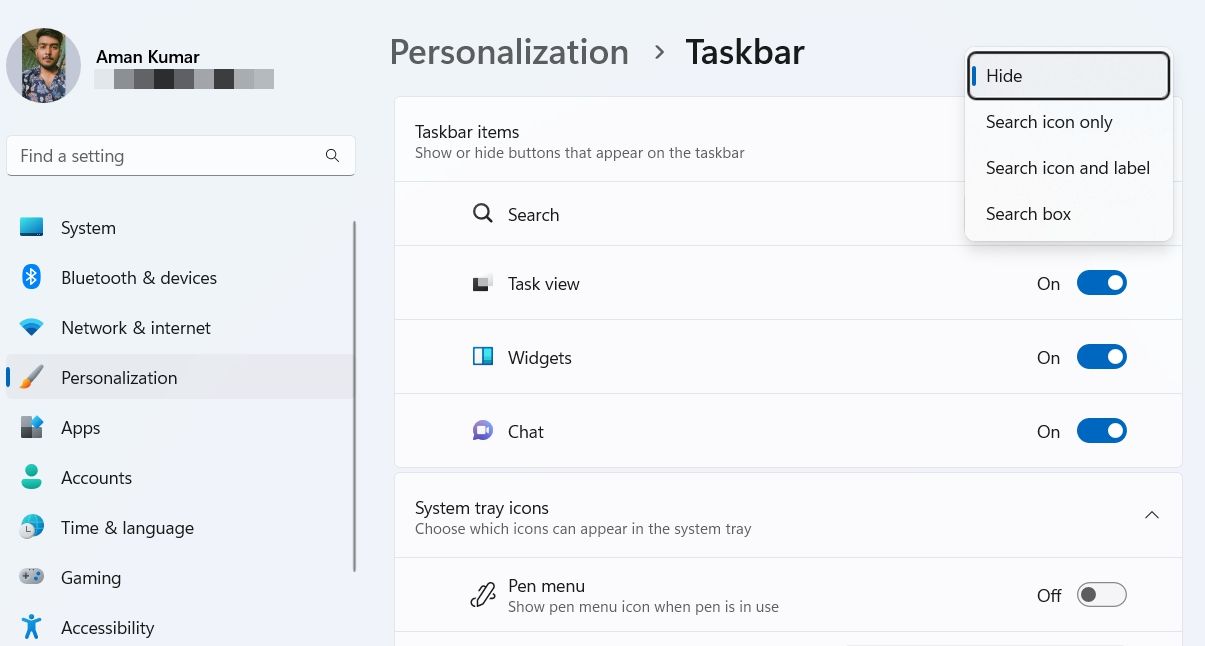Collapse the System tray icons section

tap(1151, 514)
